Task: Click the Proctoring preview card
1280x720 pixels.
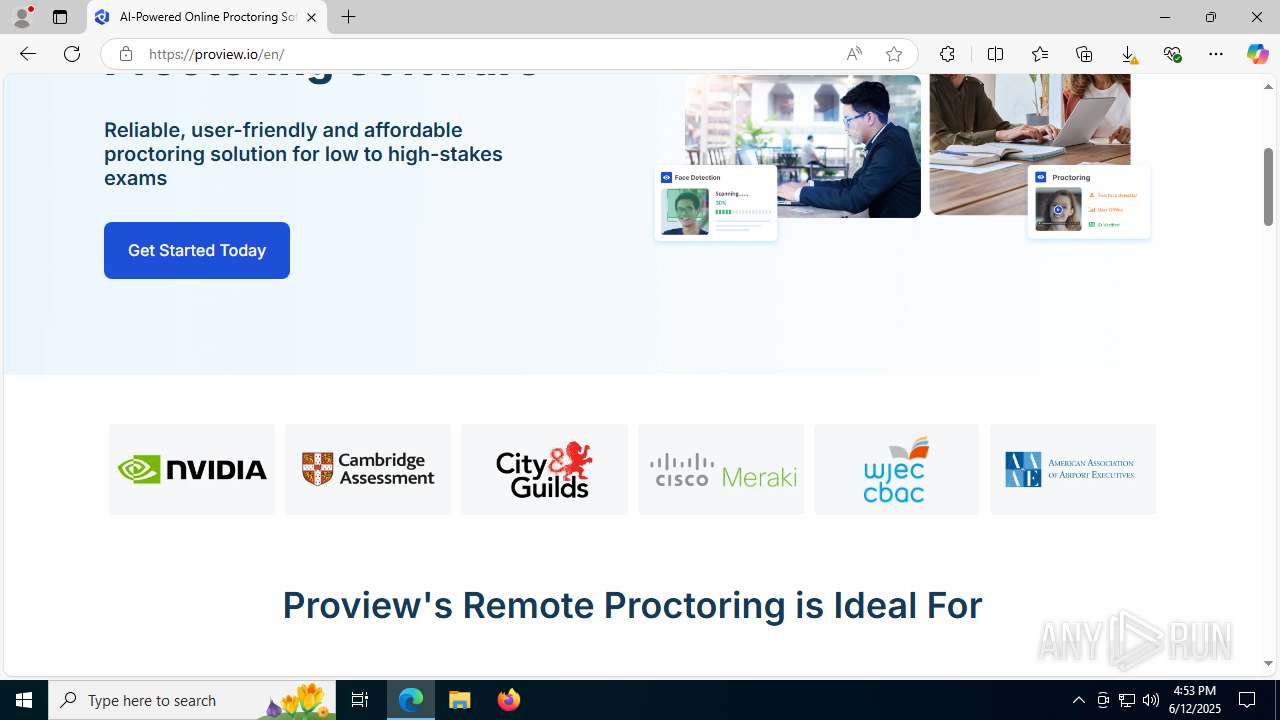Action: 1089,201
